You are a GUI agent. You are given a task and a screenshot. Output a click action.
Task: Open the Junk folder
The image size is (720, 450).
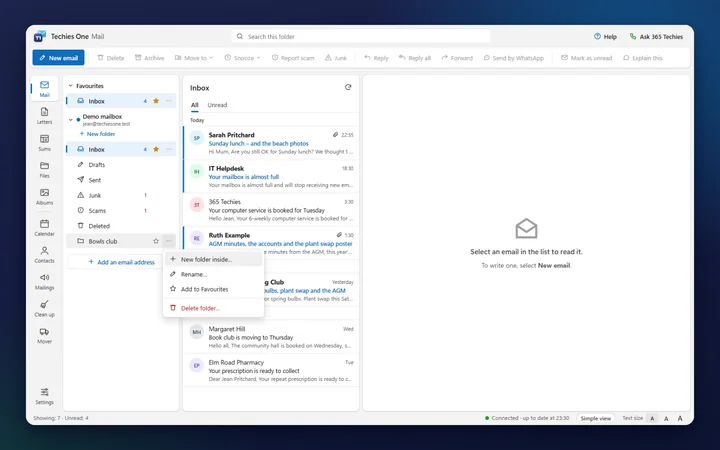pos(121,195)
